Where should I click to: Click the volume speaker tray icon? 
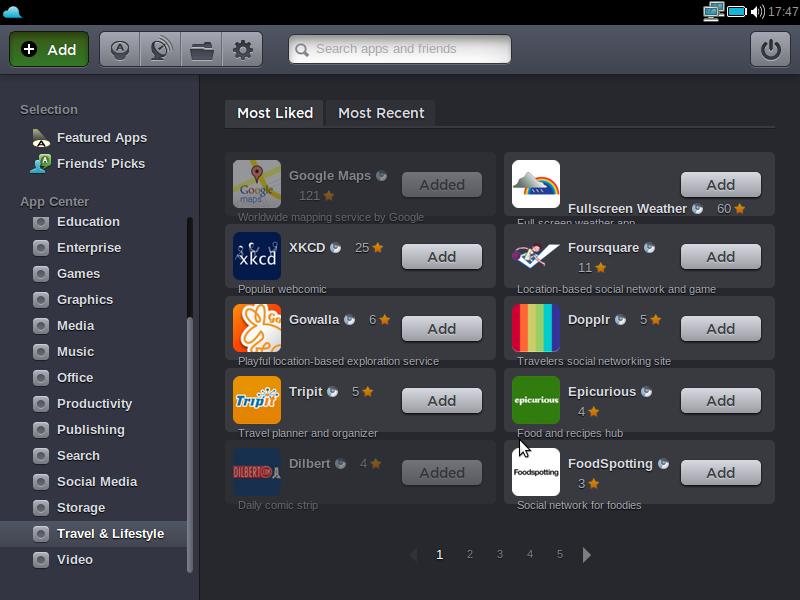757,12
